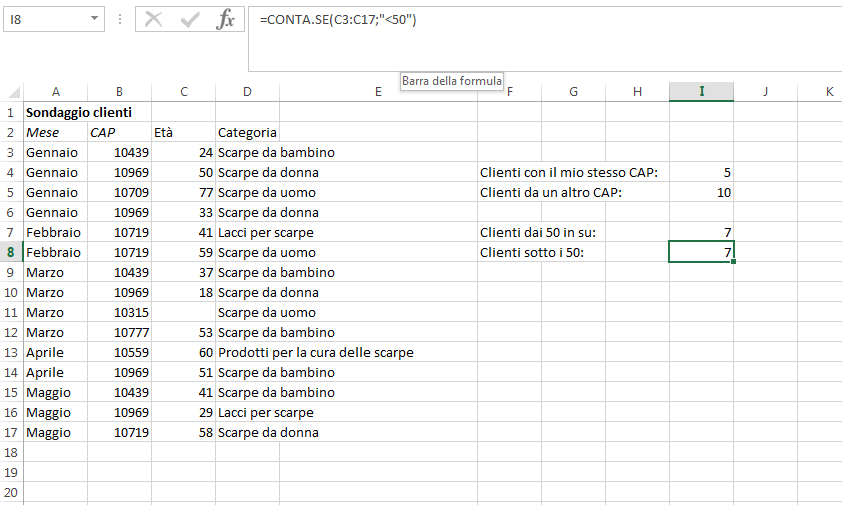842x505 pixels.
Task: Click CAP value 10559
Action: (x=119, y=352)
